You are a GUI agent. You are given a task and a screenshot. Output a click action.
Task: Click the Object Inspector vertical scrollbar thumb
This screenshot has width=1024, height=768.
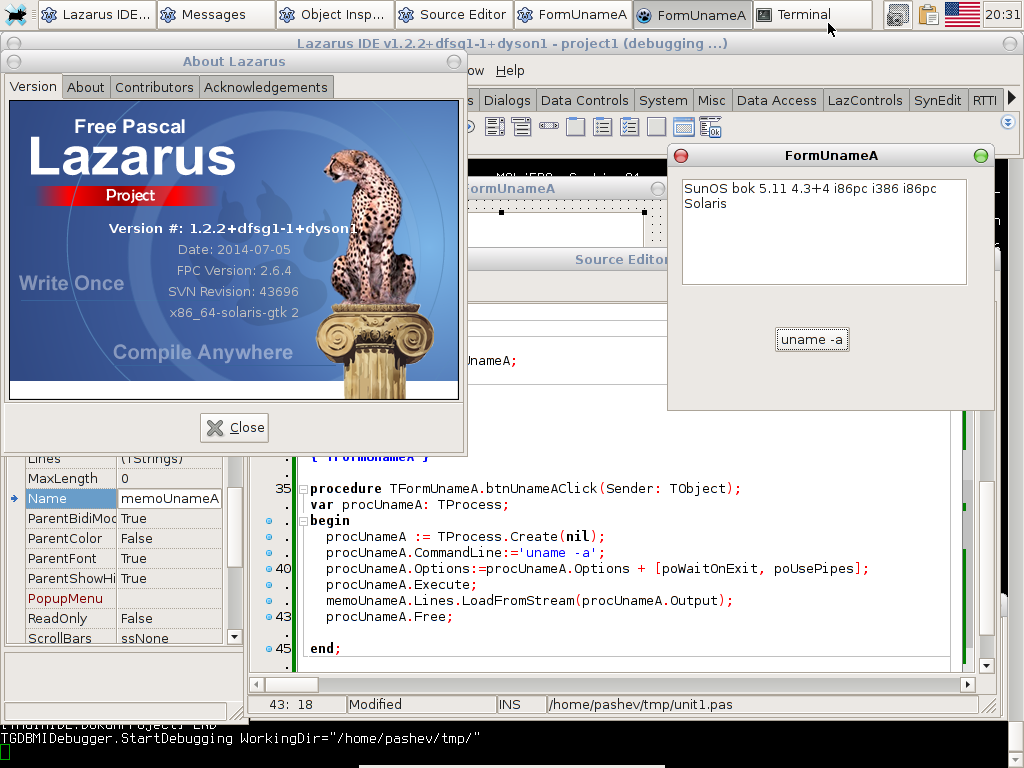pos(234,526)
